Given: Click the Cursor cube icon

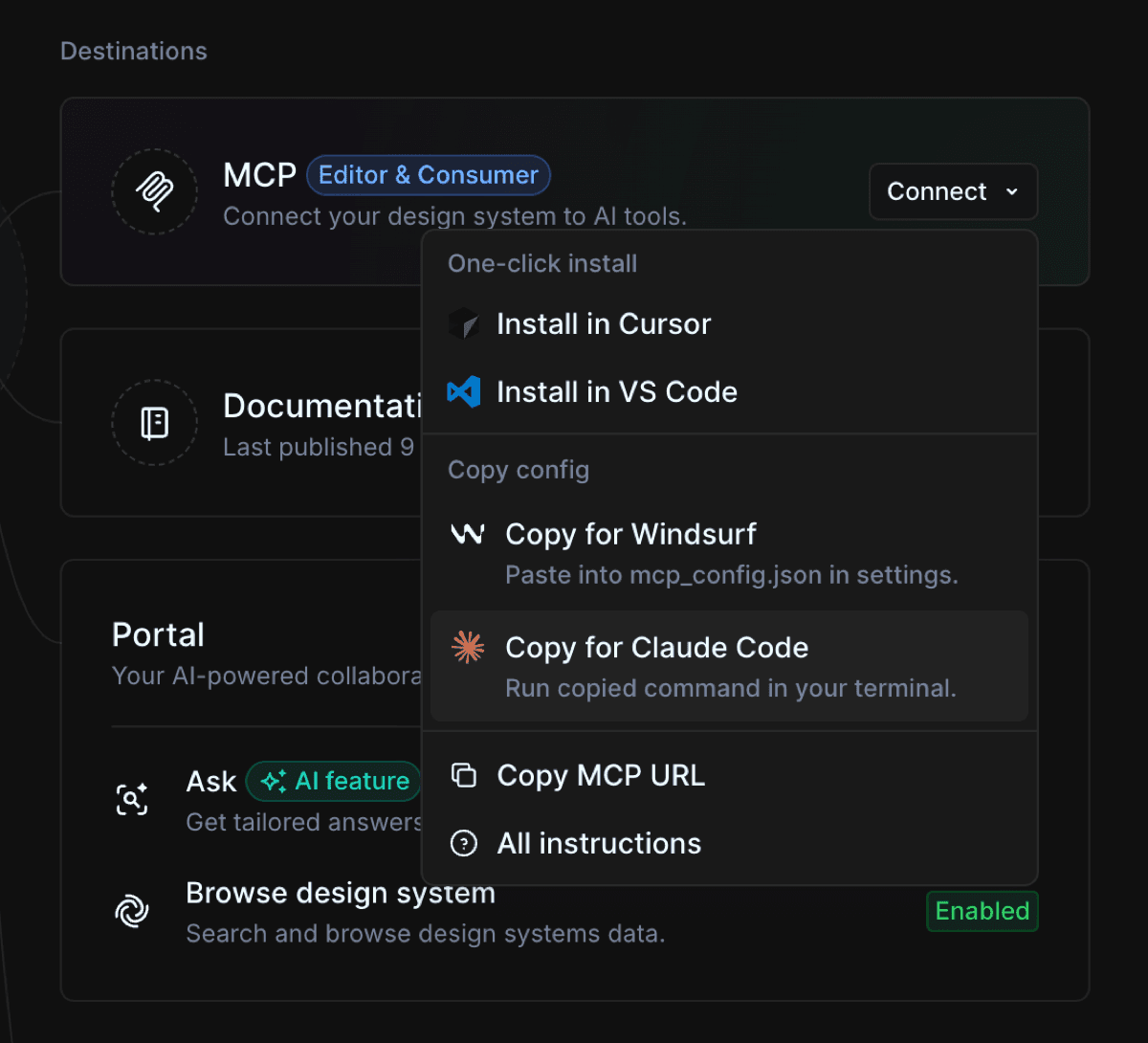Looking at the screenshot, I should click(464, 324).
